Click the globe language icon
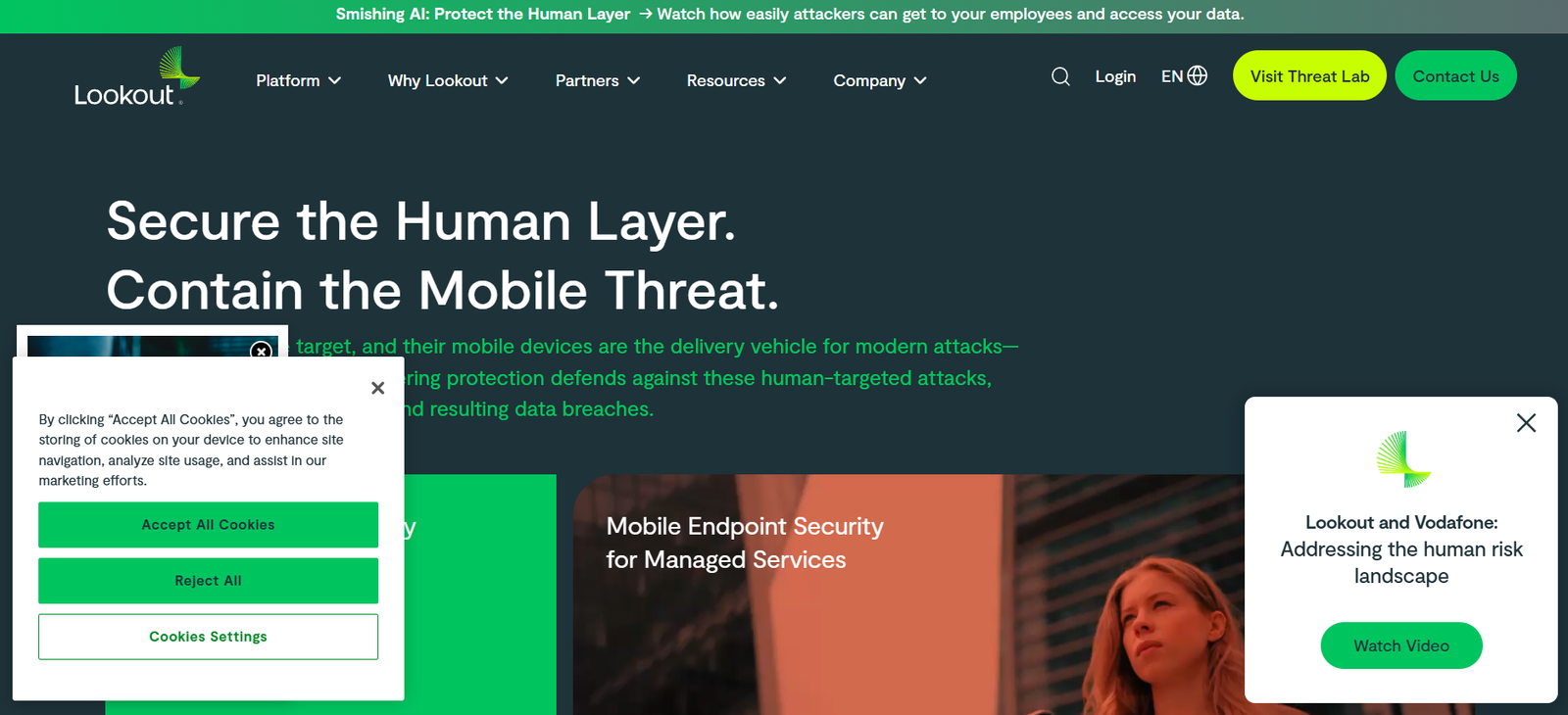Screen dimensions: 1568x715 tap(1198, 76)
